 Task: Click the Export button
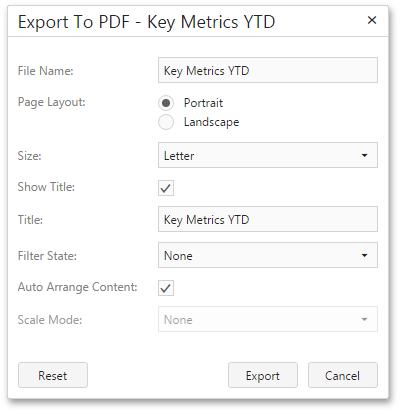point(263,375)
